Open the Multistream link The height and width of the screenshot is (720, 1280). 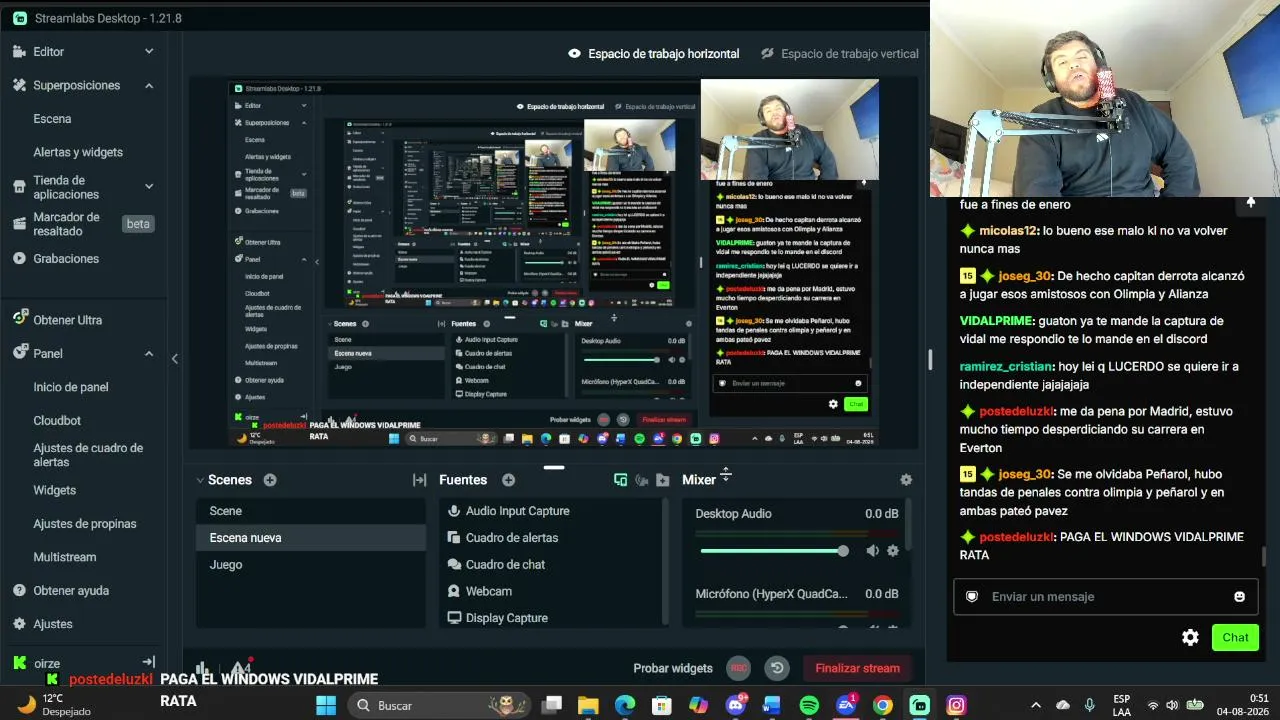(65, 557)
